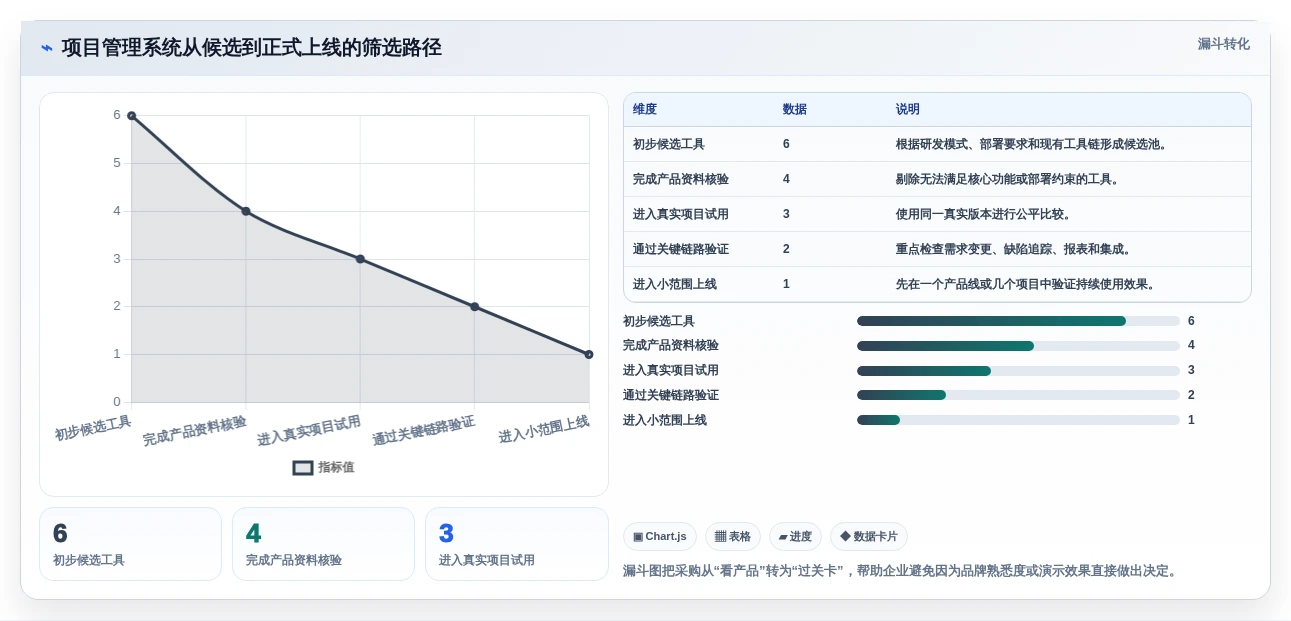Click description 使用同一真实版本进行公平比较。
This screenshot has height=621, width=1291.
pyautogui.click(x=983, y=214)
